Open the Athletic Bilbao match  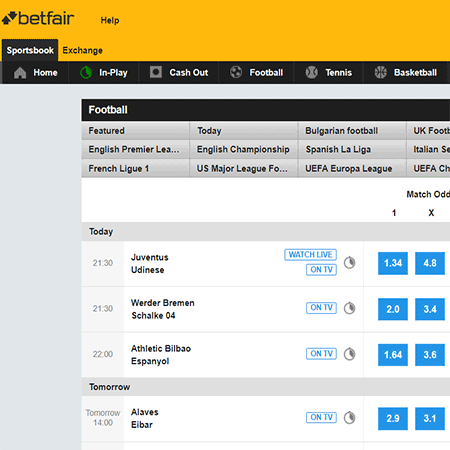pyautogui.click(x=161, y=355)
